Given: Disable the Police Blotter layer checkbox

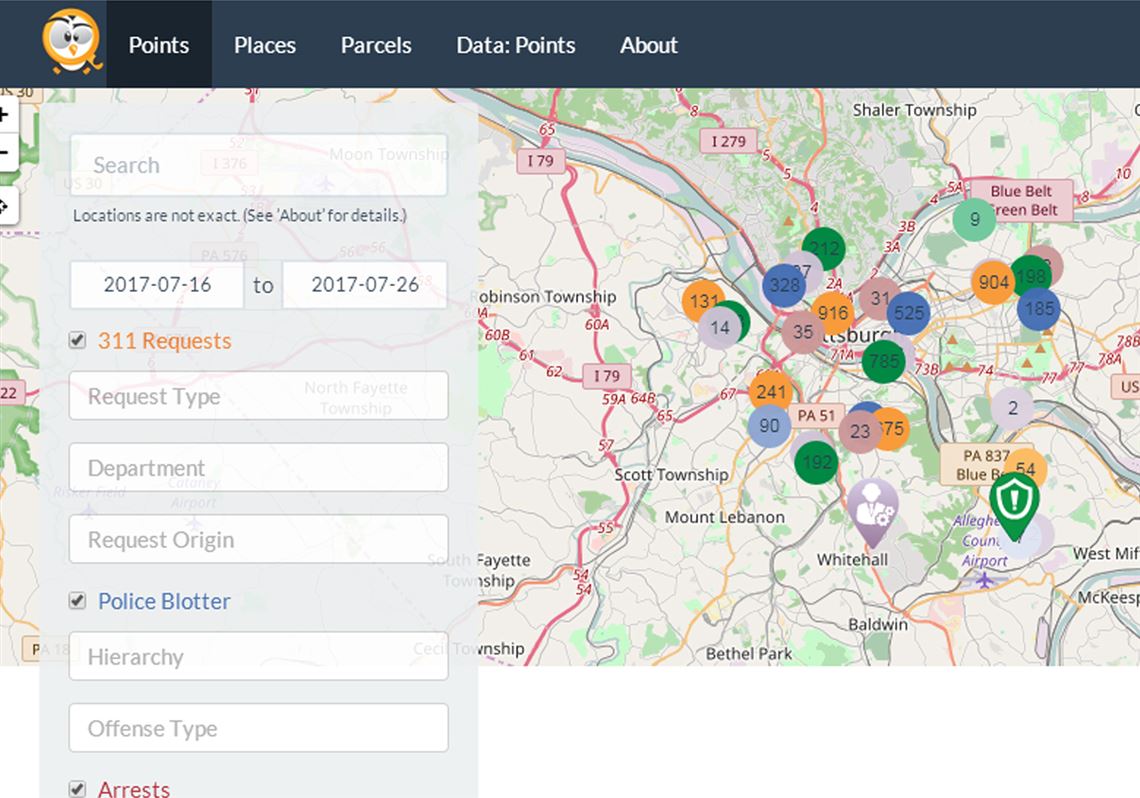Looking at the screenshot, I should (x=77, y=600).
